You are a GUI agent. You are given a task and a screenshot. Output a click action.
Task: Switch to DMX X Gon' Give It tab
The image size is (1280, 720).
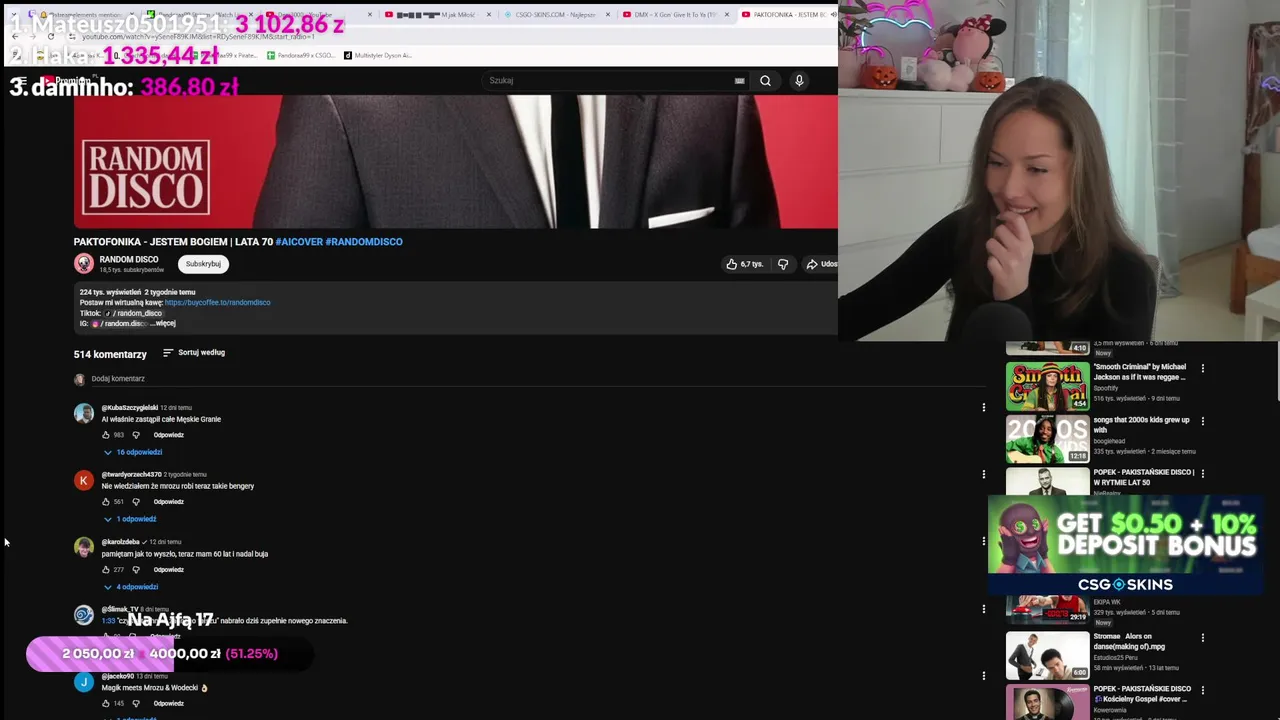tap(675, 15)
